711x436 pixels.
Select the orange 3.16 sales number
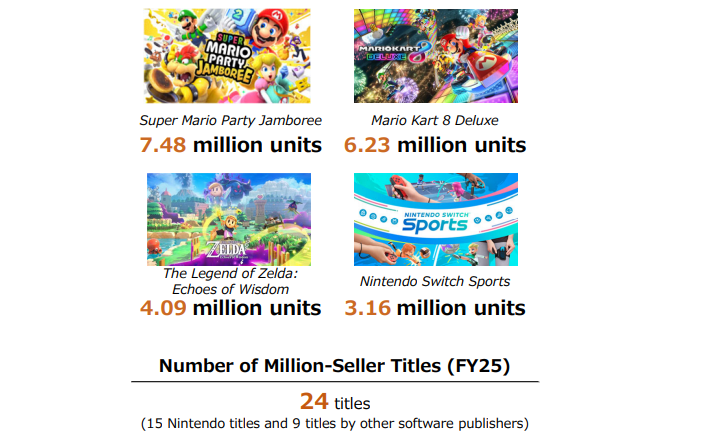(x=367, y=307)
